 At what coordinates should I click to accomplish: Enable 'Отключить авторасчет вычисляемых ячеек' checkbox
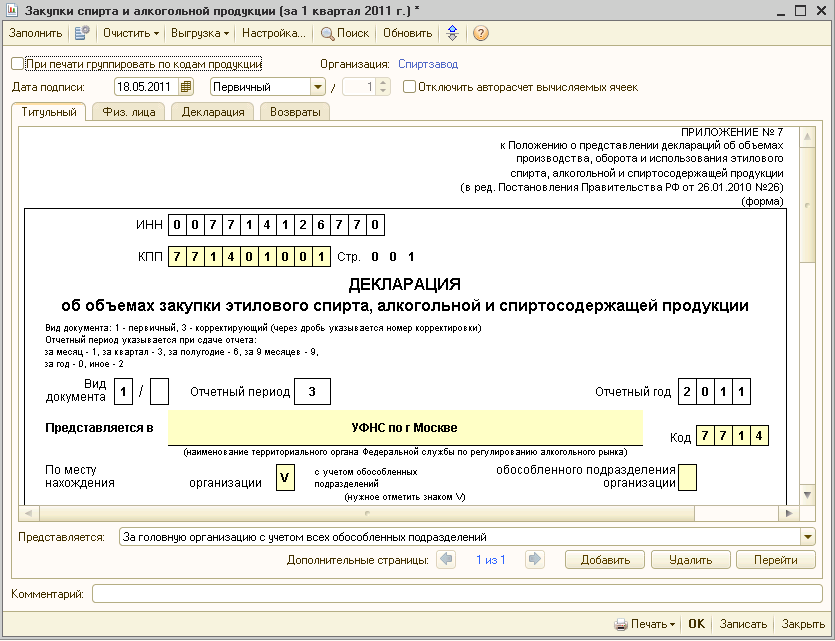pyautogui.click(x=409, y=87)
